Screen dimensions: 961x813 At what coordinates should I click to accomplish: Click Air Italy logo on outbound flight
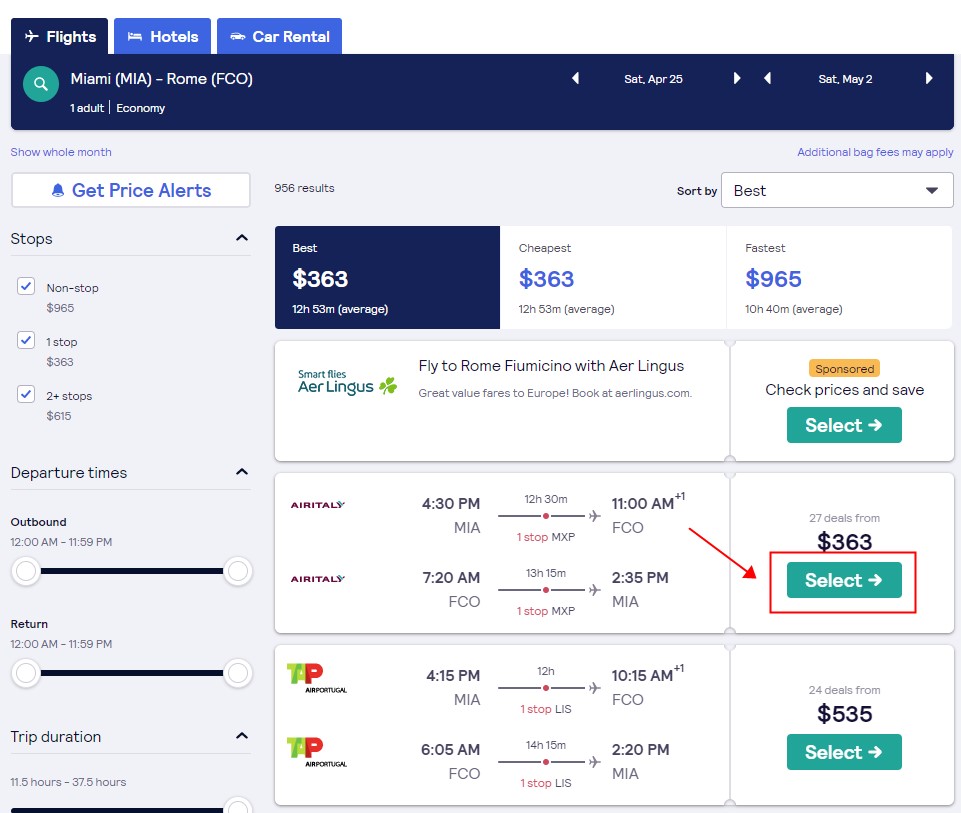(317, 505)
